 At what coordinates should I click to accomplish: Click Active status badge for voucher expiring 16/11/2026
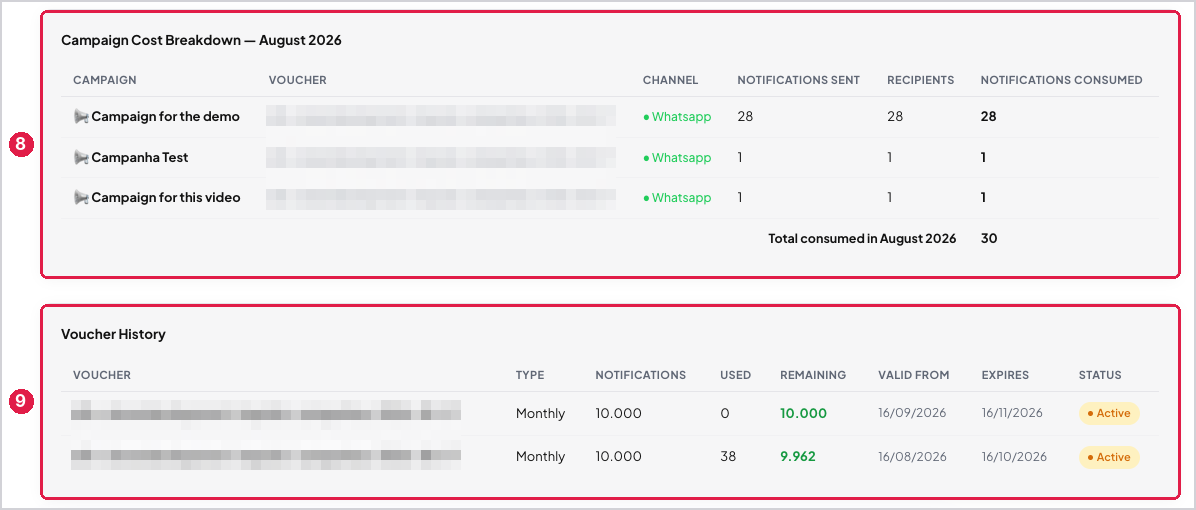[x=1109, y=413]
